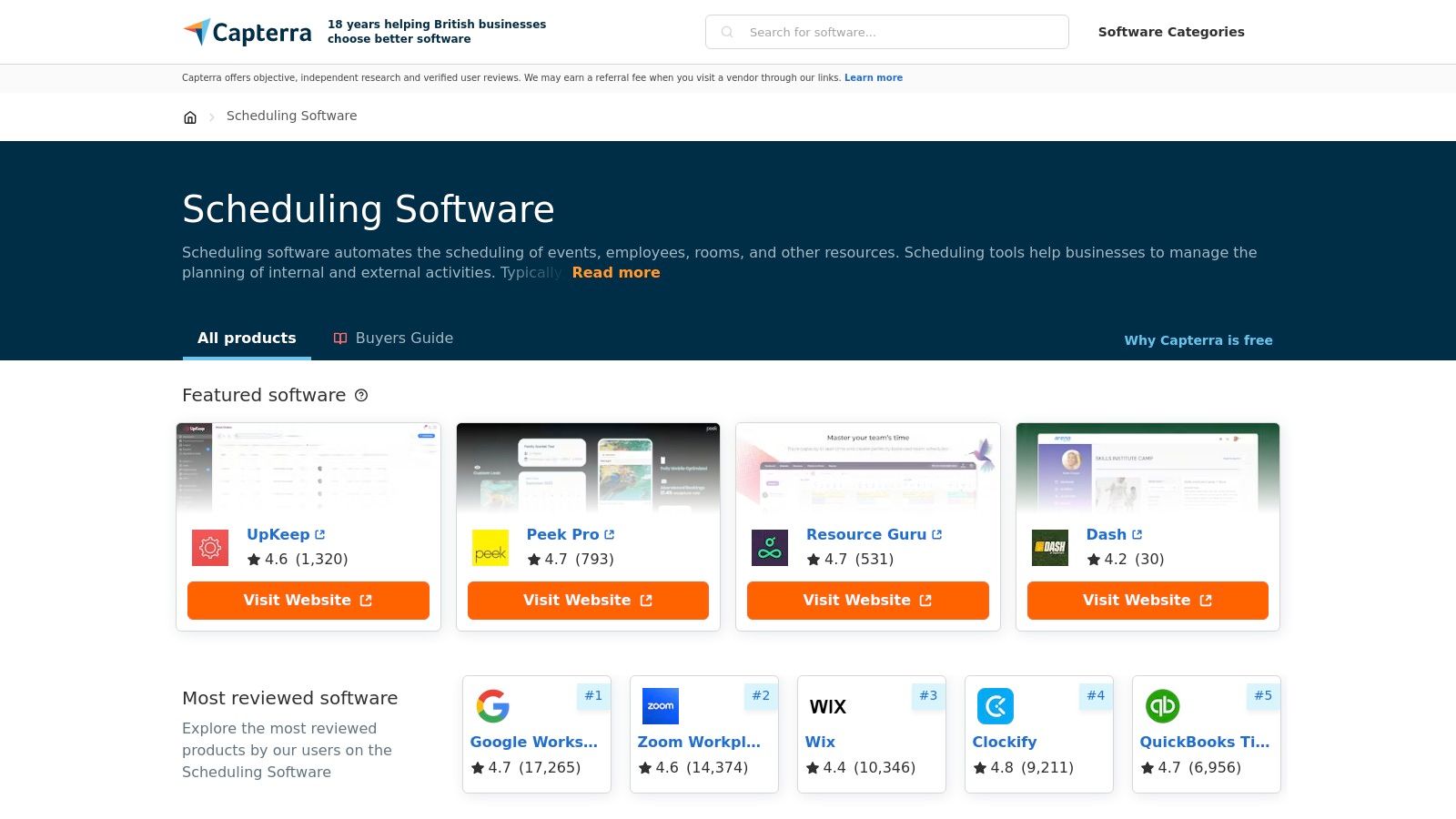Click the Zoom Workplace logo
This screenshot has height=819, width=1456.
click(660, 706)
